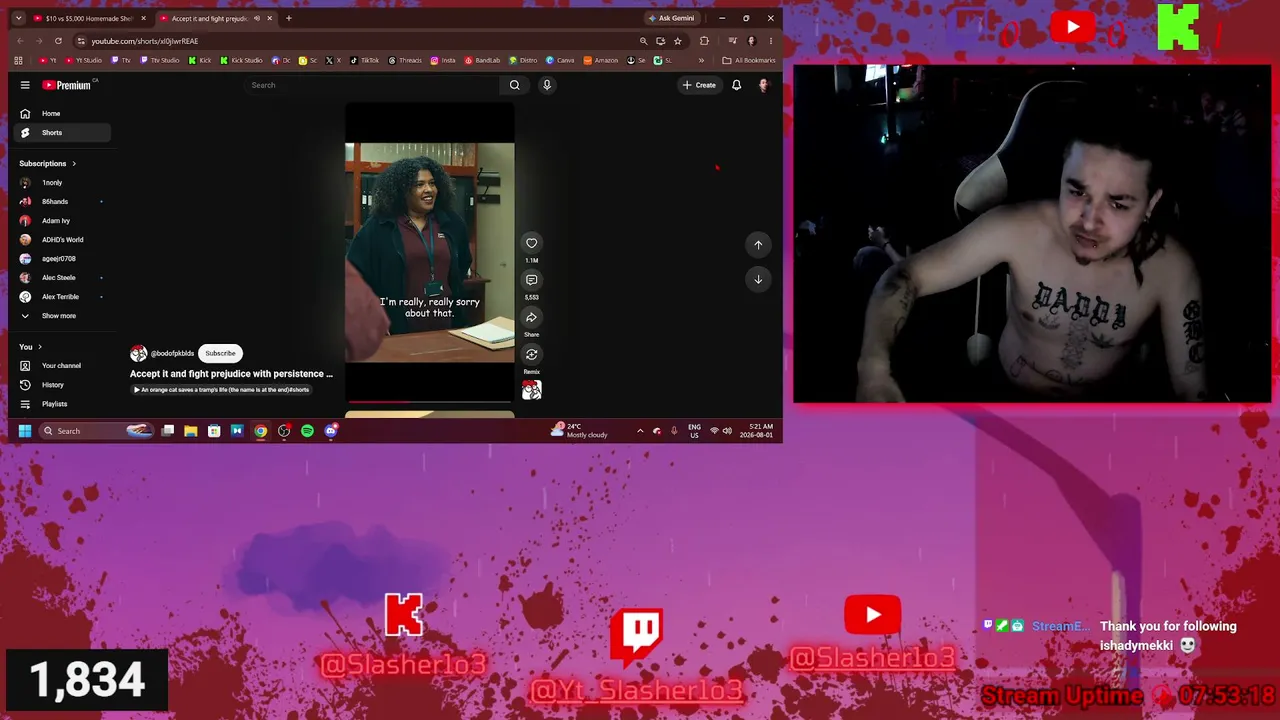Open the YouTube account avatar menu
1280x720 pixels.
[x=763, y=85]
